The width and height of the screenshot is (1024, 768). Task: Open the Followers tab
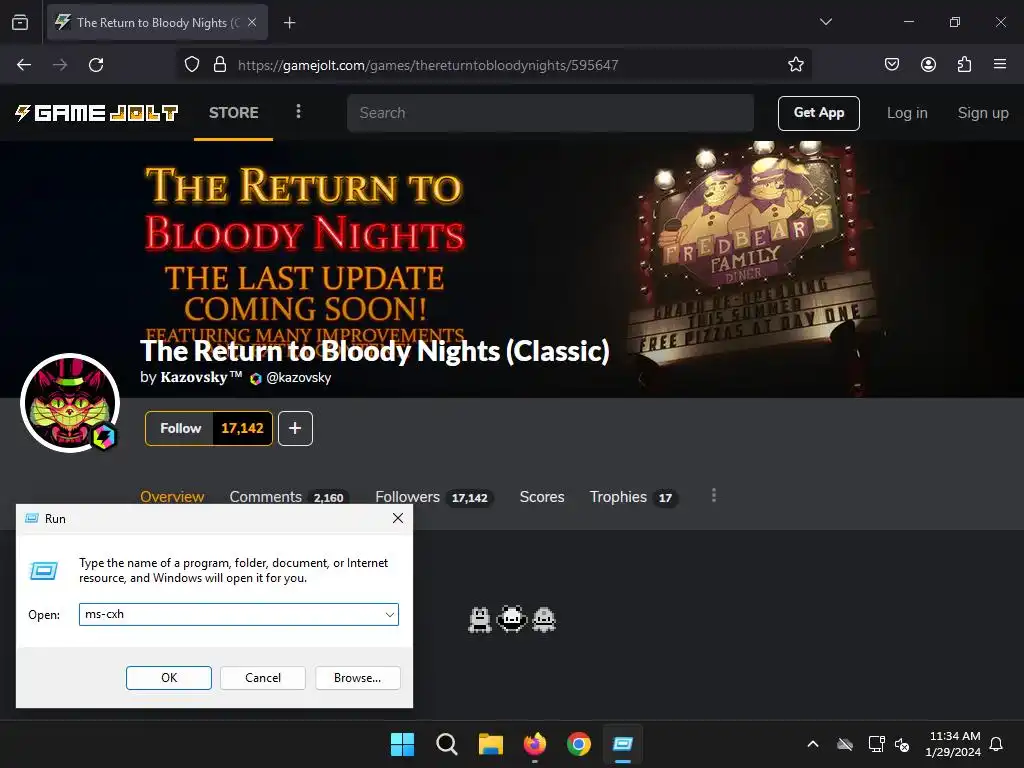434,497
